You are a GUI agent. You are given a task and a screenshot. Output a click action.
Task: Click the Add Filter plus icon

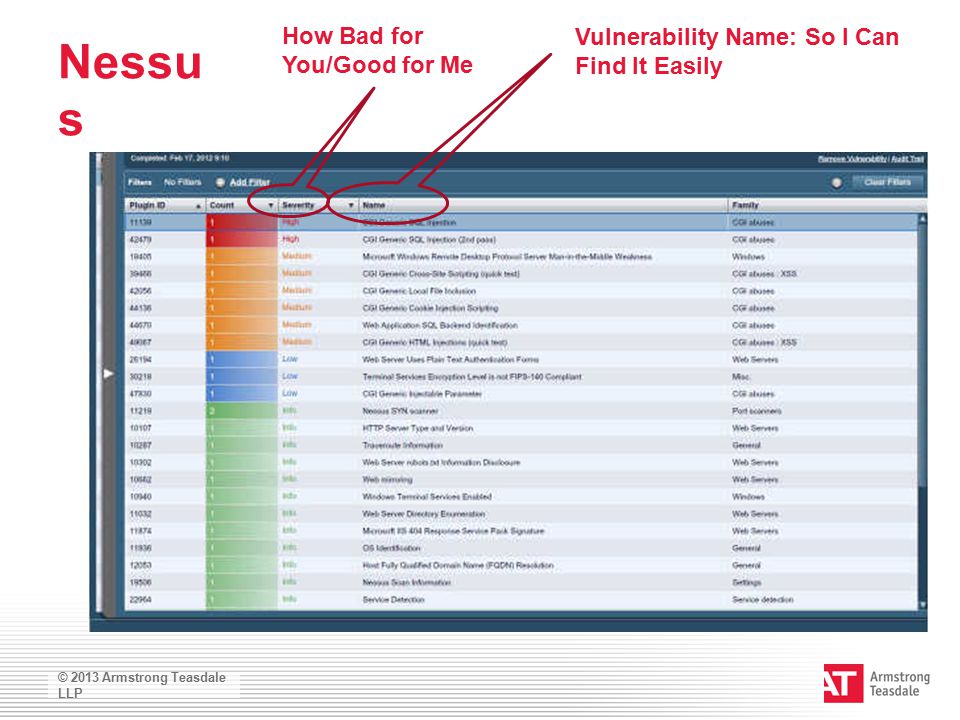(220, 182)
